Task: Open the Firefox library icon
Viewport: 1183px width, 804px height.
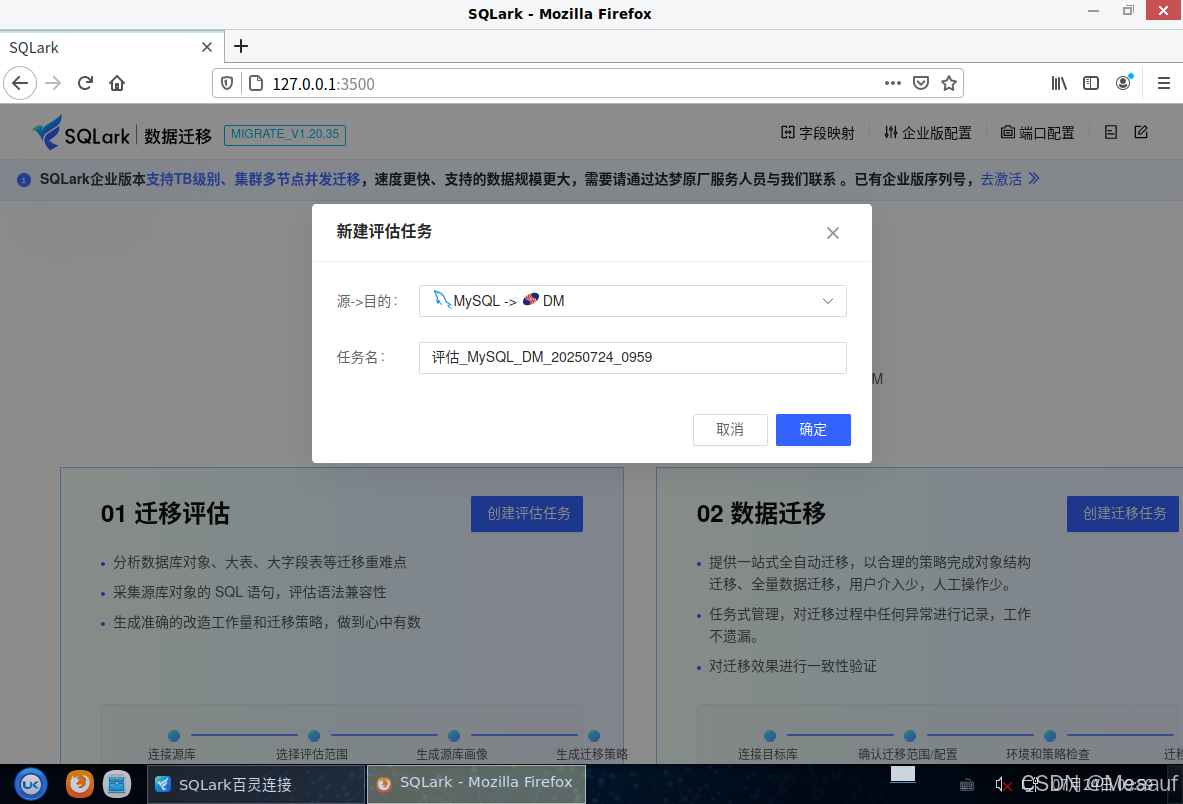Action: [1059, 83]
